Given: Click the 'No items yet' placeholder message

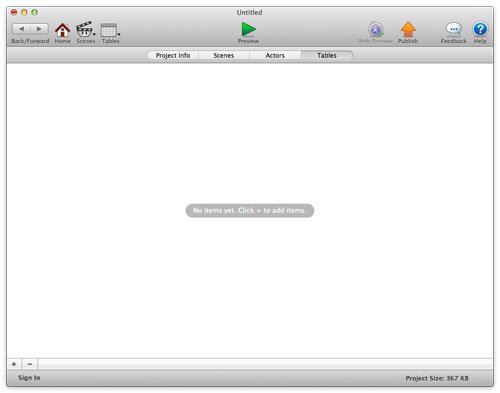Looking at the screenshot, I should coord(250,211).
